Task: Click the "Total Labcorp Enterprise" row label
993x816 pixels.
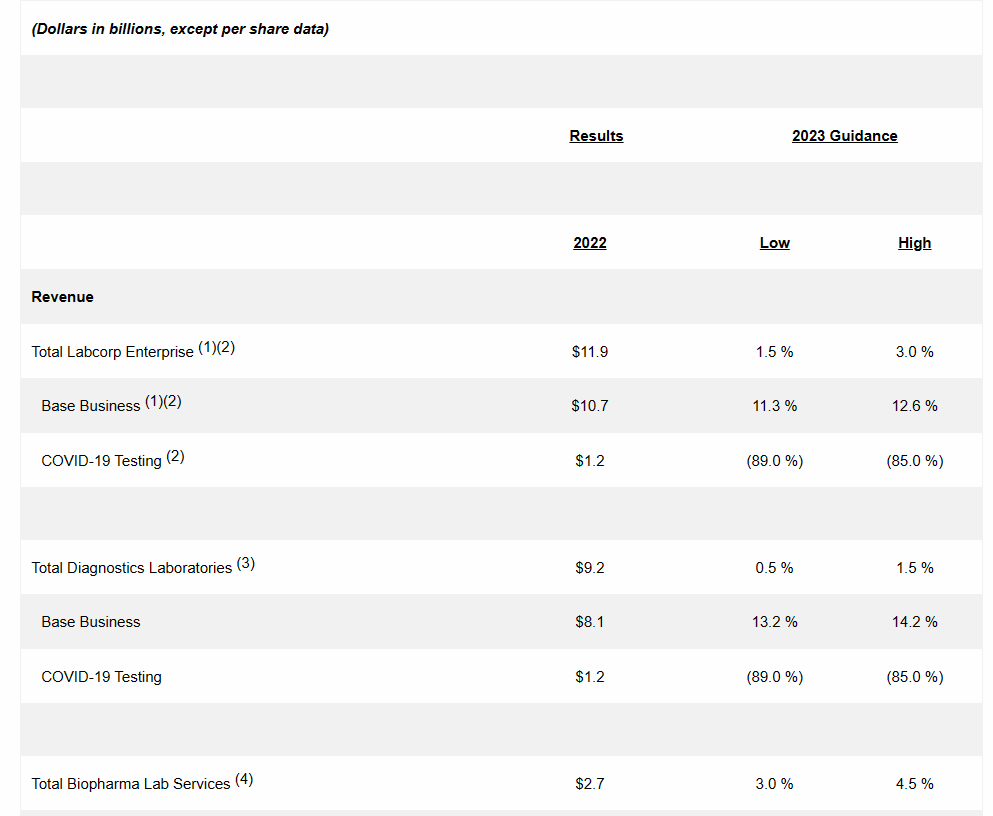Action: click(113, 352)
